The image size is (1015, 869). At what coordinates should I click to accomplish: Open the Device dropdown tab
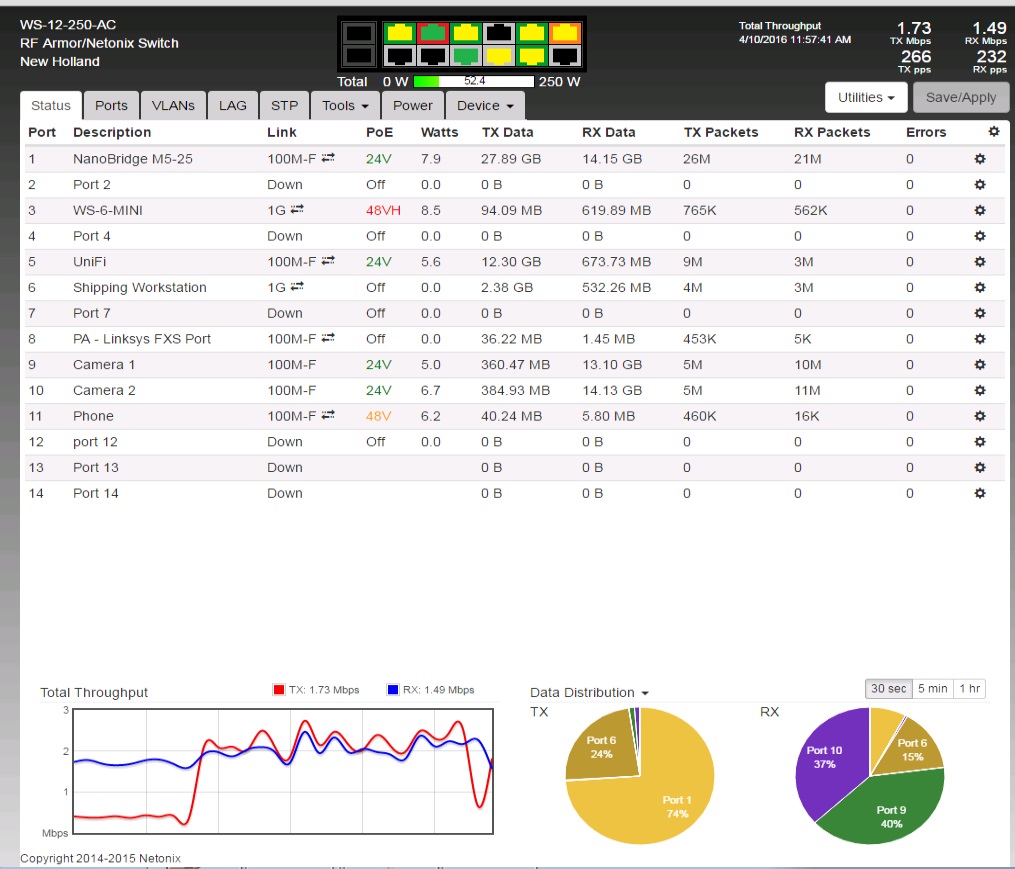(x=485, y=106)
